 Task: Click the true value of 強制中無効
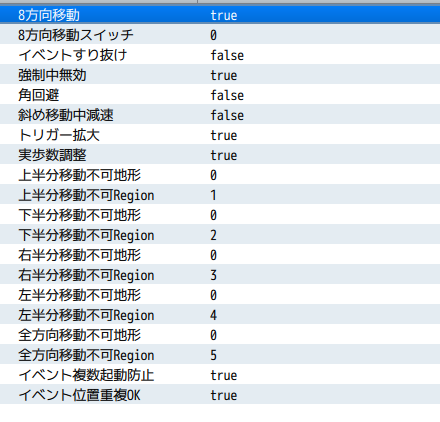224,75
